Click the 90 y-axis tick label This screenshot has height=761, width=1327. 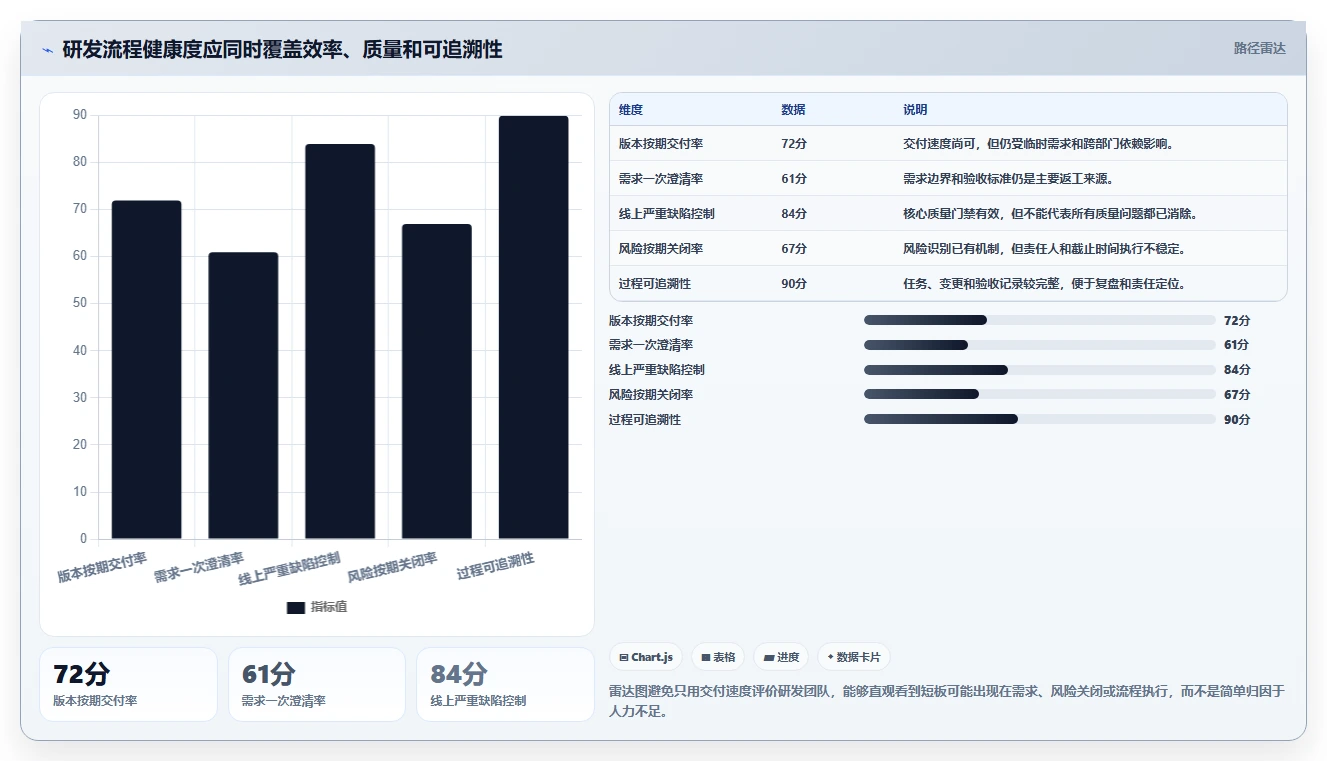click(80, 115)
